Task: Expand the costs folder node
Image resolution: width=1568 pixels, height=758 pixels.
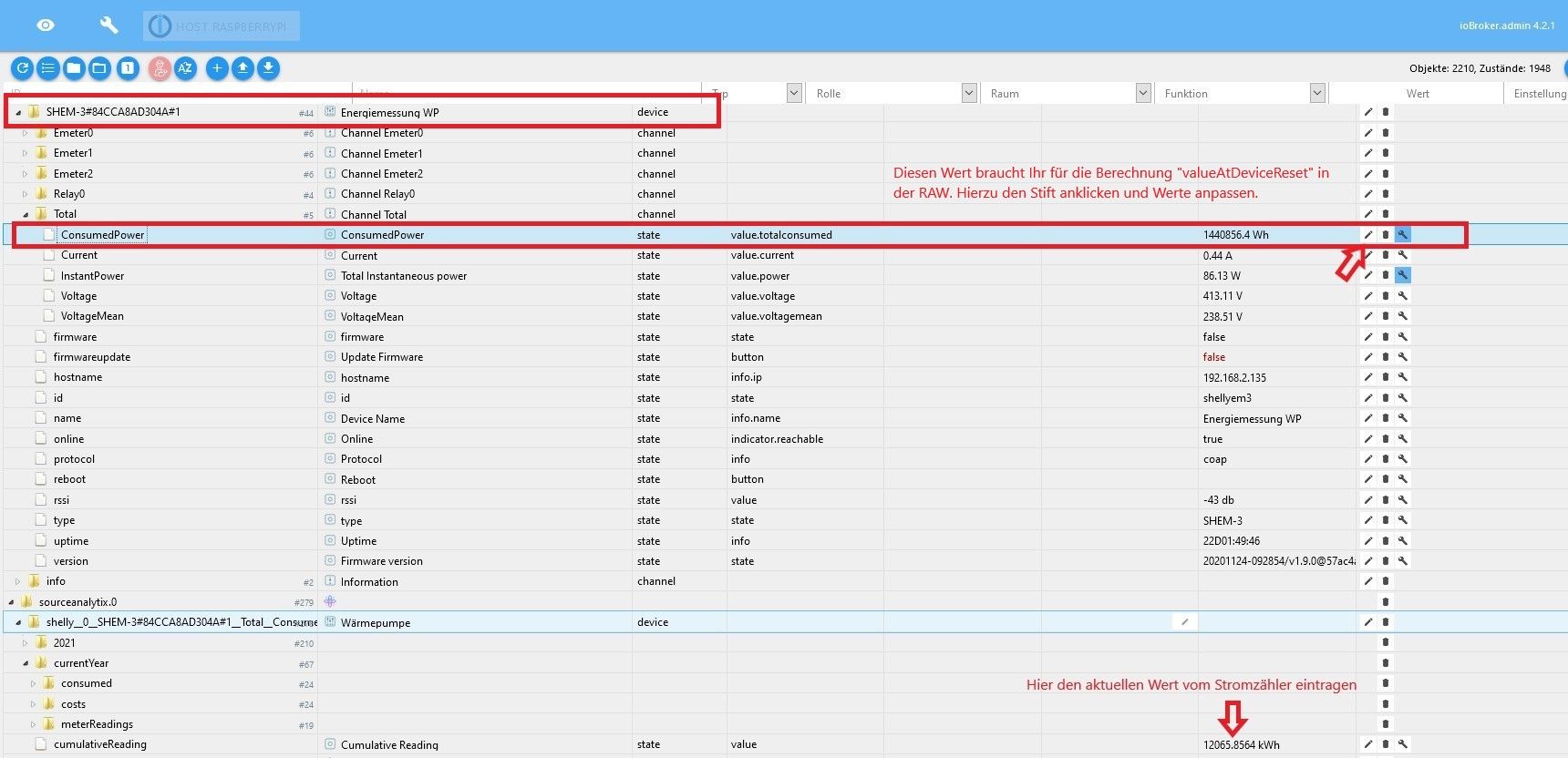Action: [x=33, y=704]
